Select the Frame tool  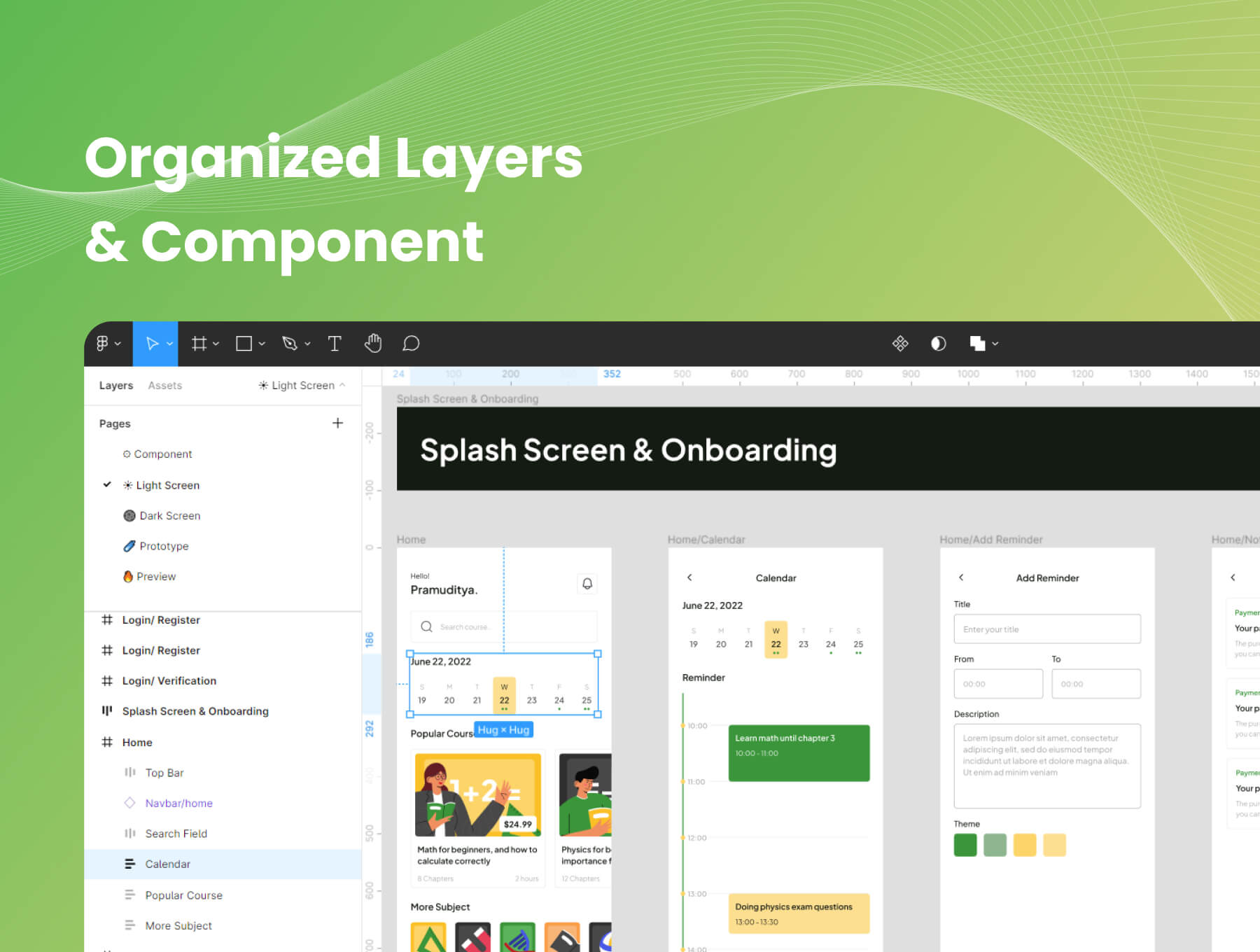199,344
